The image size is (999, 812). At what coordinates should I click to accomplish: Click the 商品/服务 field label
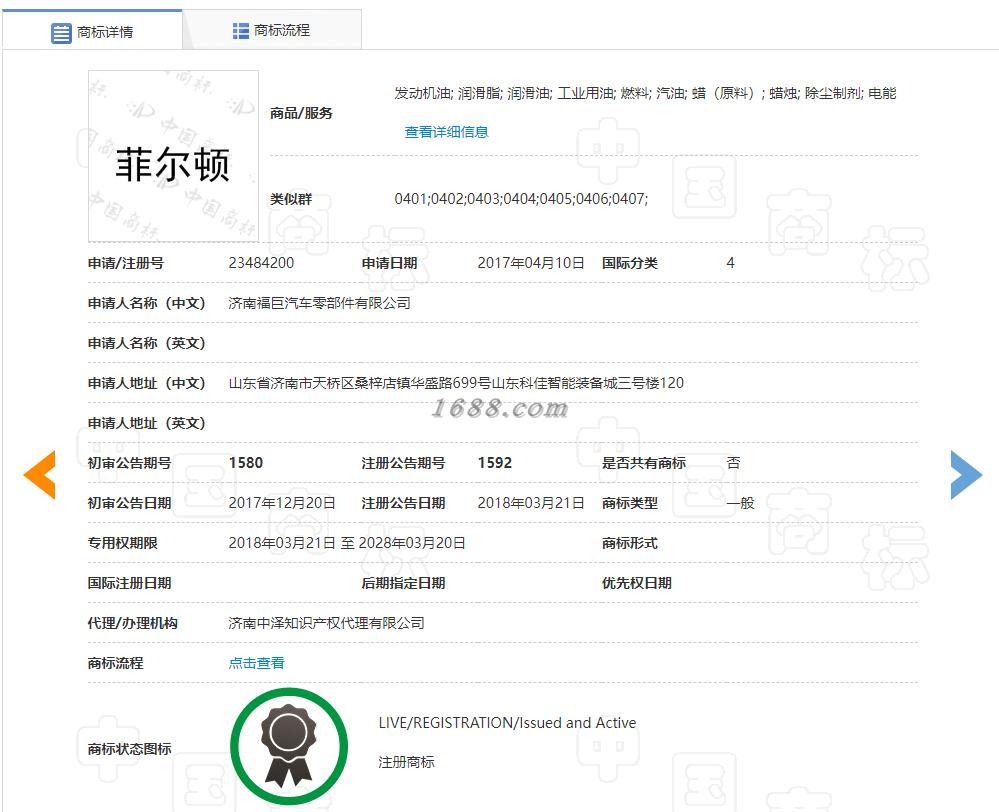(301, 113)
